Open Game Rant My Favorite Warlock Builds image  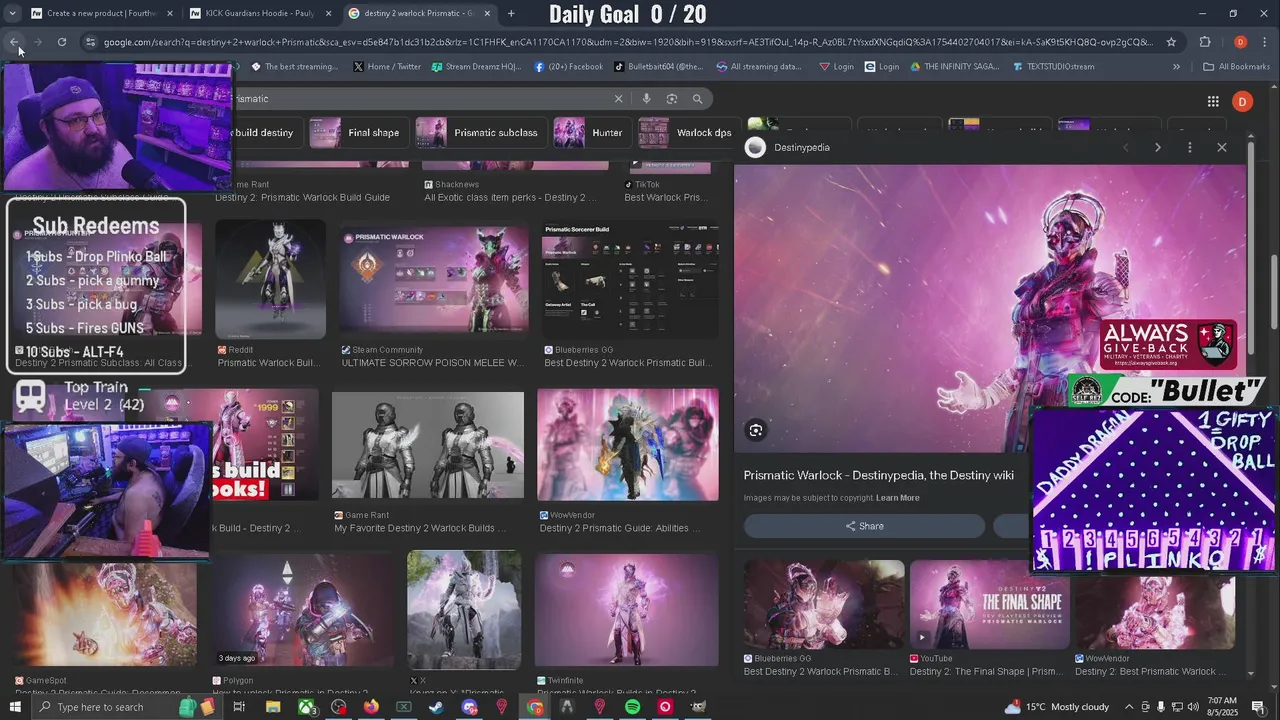[427, 445]
